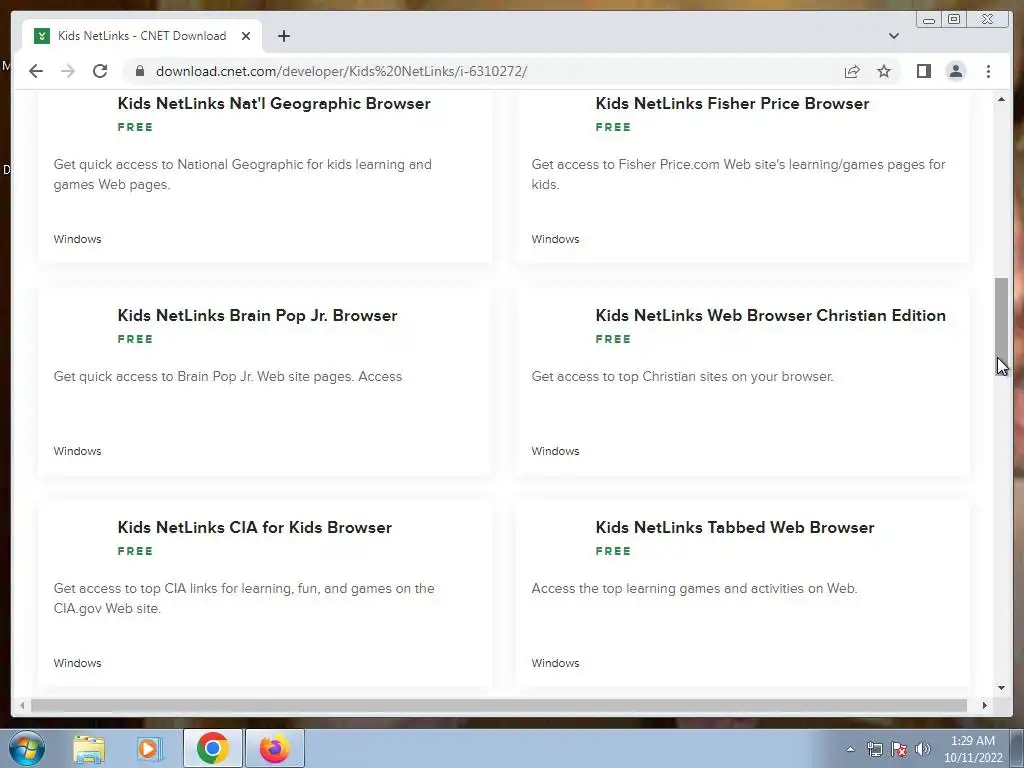Show hidden system tray icons
Viewport: 1024px width, 768px height.
click(850, 749)
